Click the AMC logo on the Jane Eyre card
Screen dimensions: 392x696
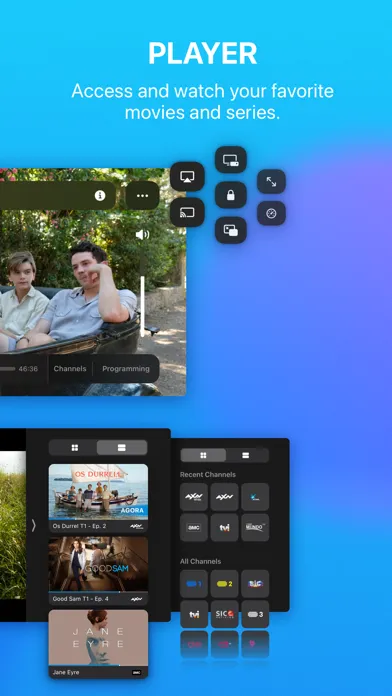pyautogui.click(x=137, y=672)
